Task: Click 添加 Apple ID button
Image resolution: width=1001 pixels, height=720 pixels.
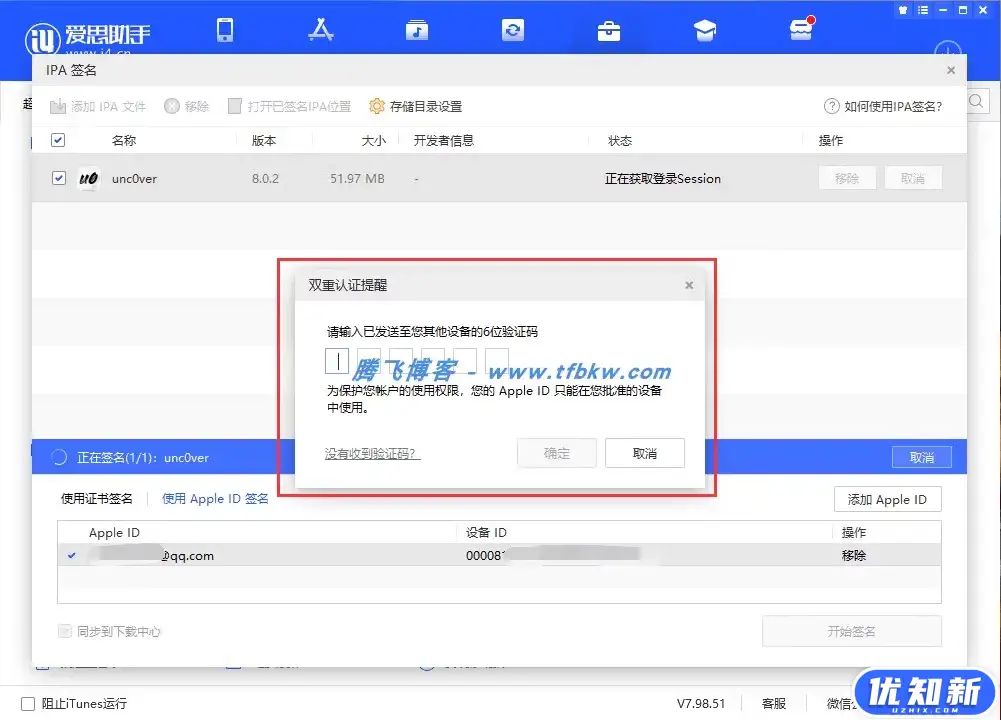Action: point(887,499)
